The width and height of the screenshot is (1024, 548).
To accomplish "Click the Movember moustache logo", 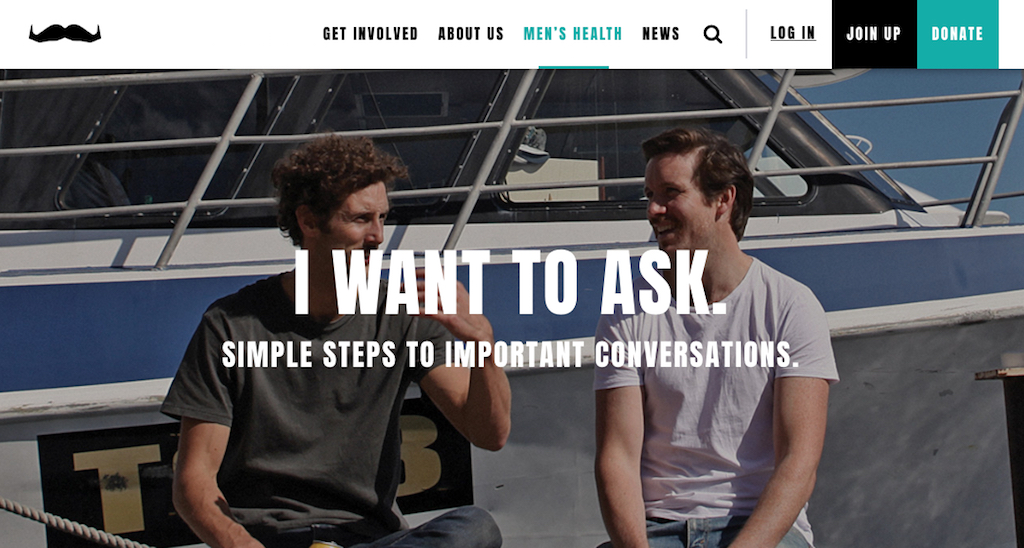I will pyautogui.click(x=65, y=33).
